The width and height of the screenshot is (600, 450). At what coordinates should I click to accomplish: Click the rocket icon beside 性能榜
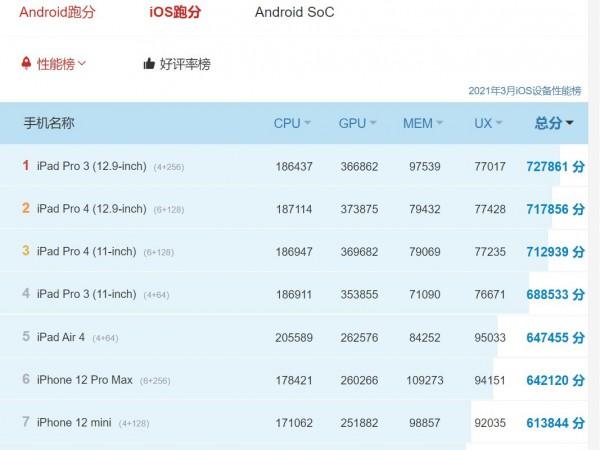coord(26,63)
